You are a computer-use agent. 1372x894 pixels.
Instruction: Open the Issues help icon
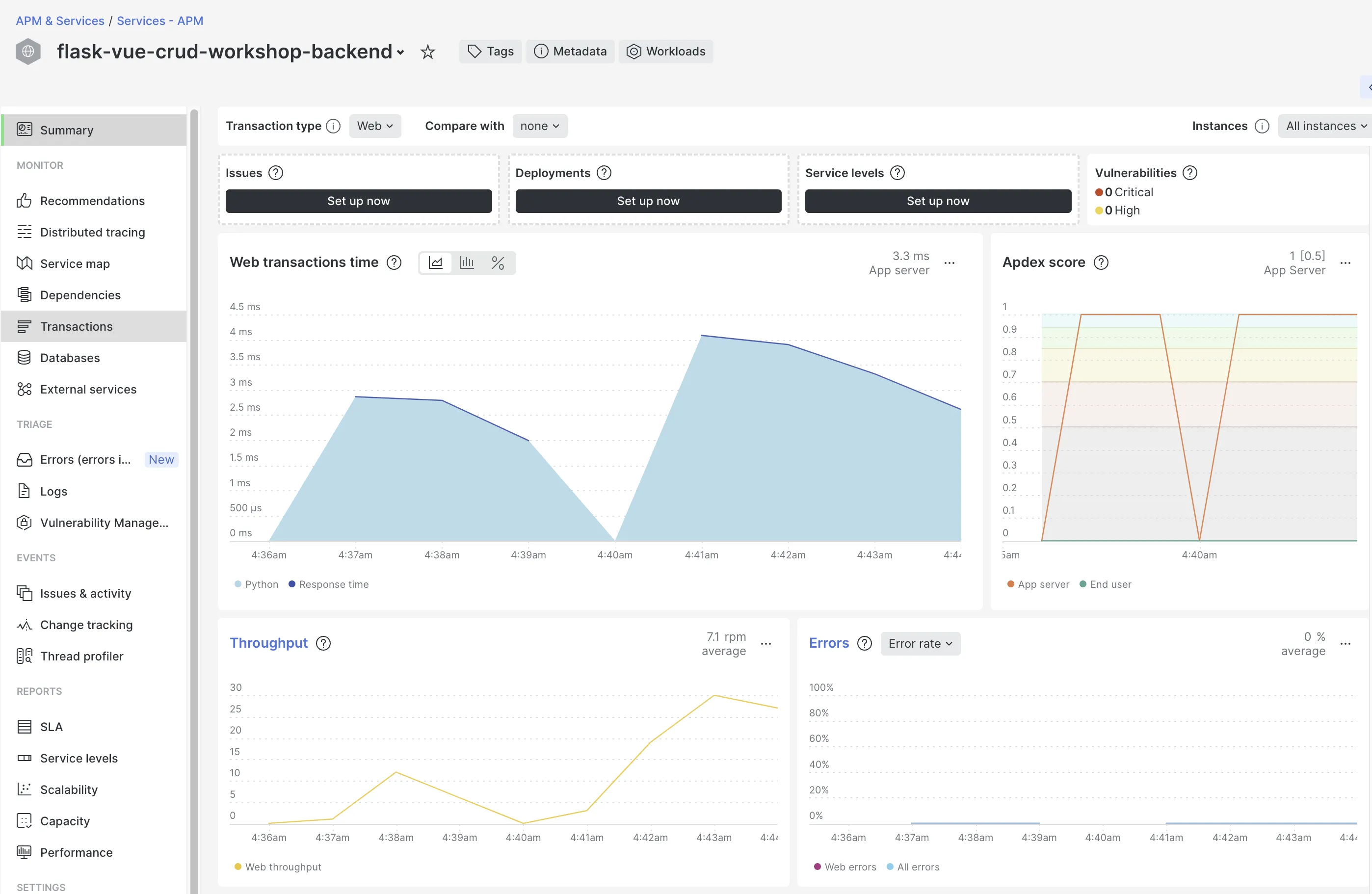276,173
